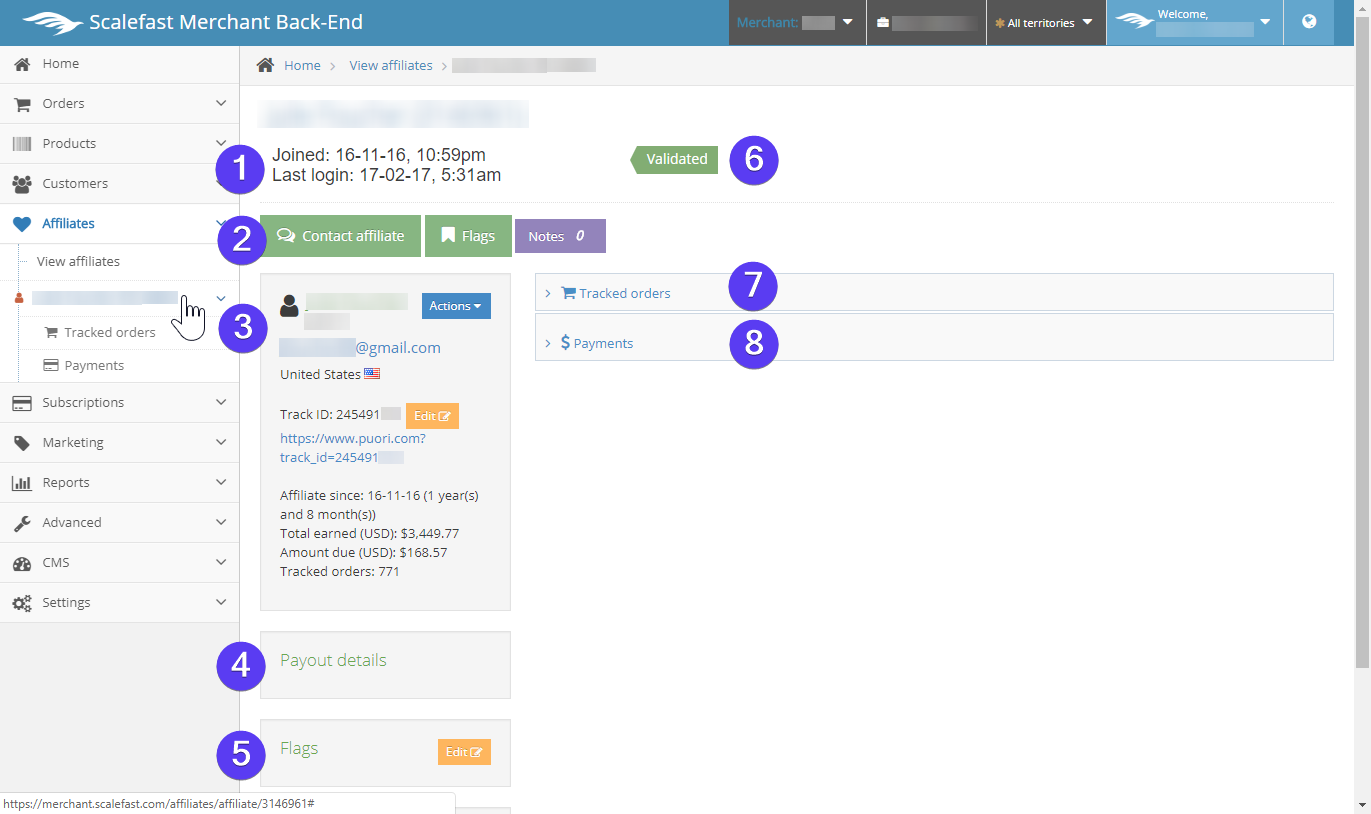Open the Actions dropdown for the affiliate
Screen dimensions: 1371x814
pos(456,306)
